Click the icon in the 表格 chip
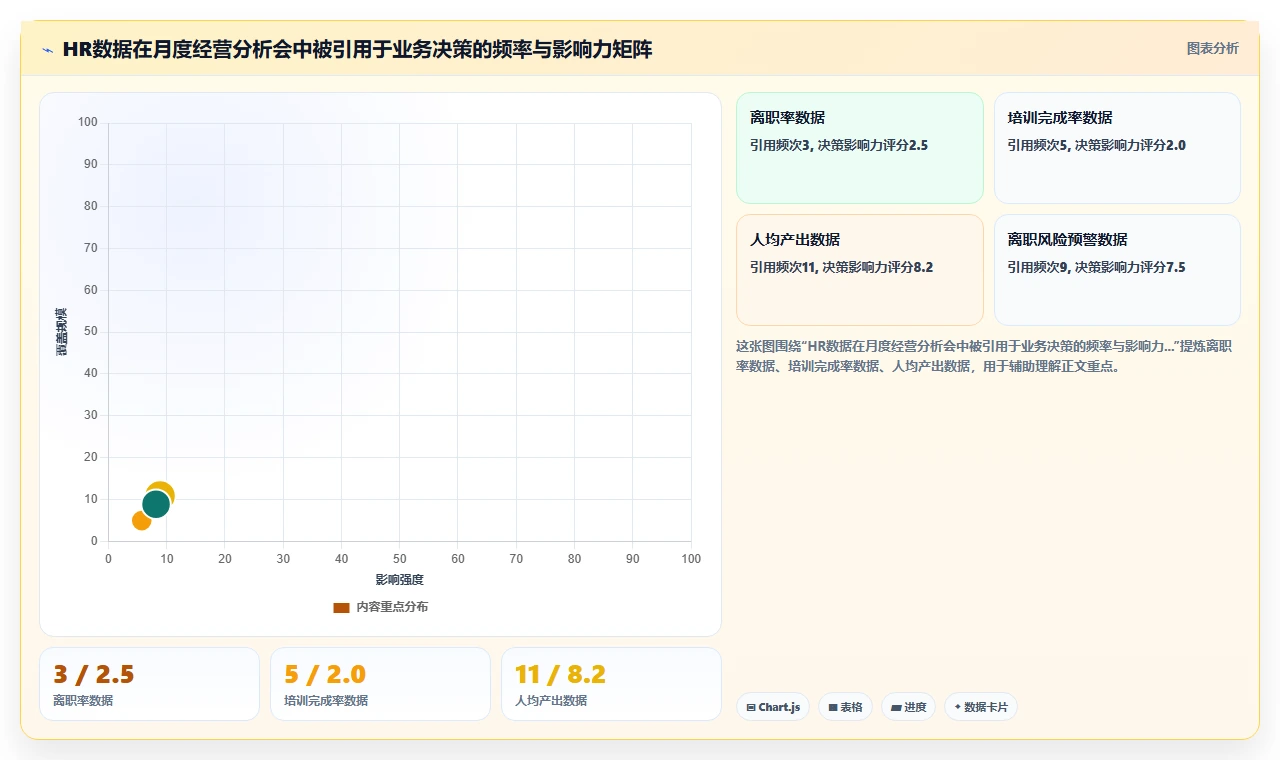The width and height of the screenshot is (1280, 760). (832, 707)
